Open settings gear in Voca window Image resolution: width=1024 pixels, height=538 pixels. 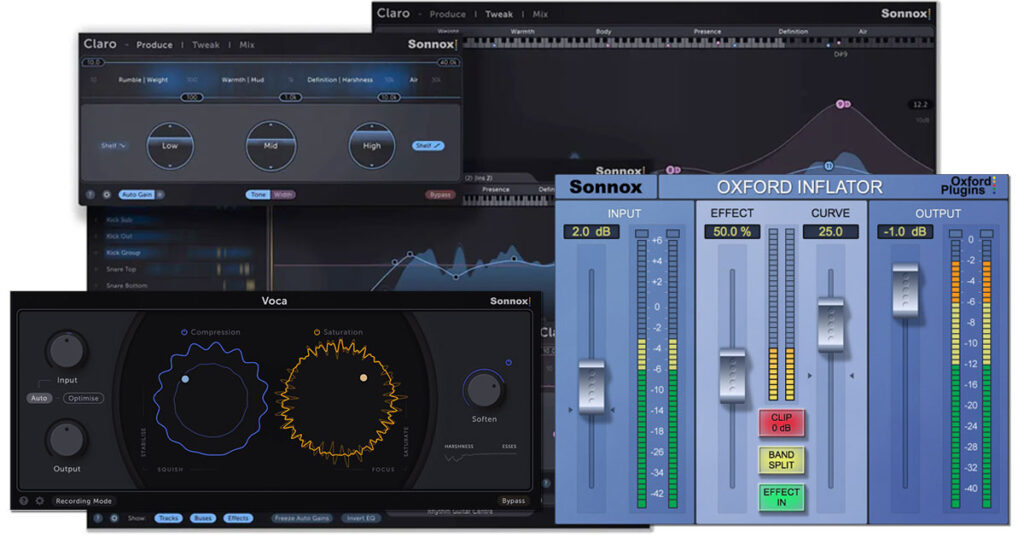pos(40,501)
